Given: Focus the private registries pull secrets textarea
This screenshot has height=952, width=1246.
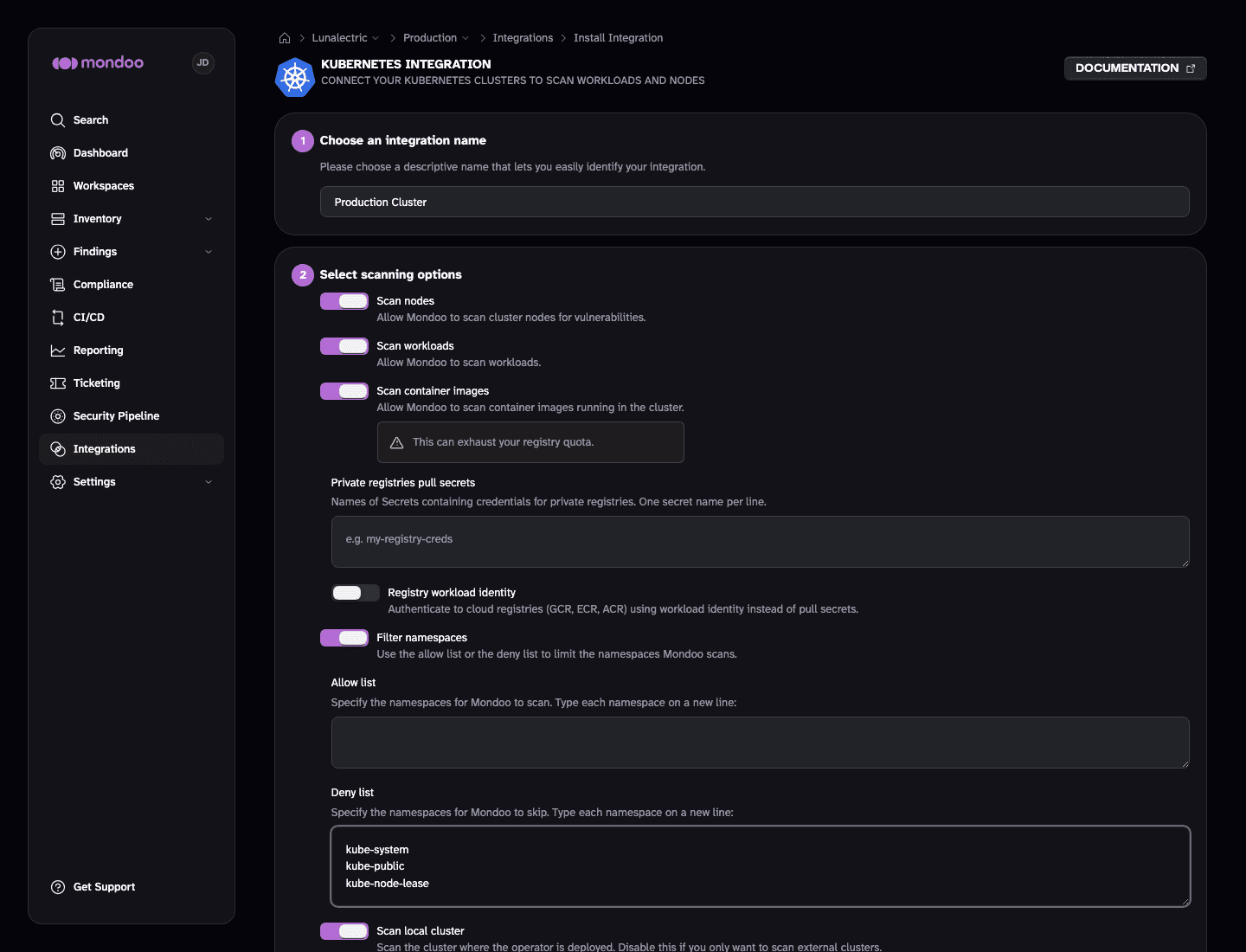Looking at the screenshot, I should pyautogui.click(x=760, y=542).
